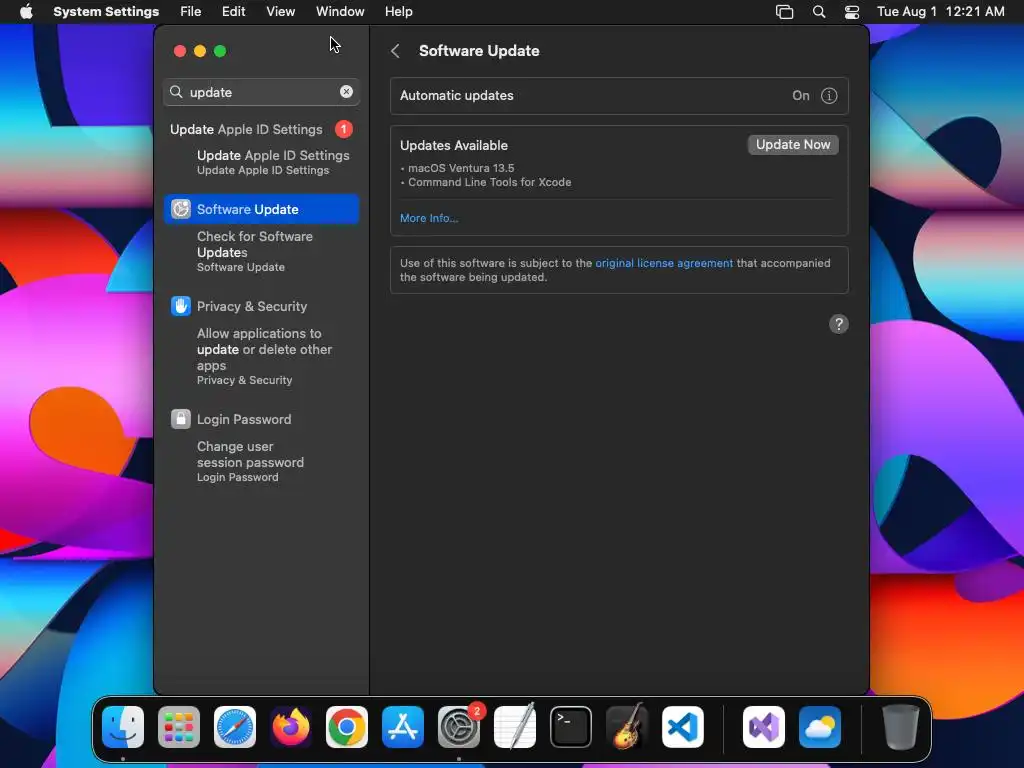The image size is (1024, 768).
Task: Open Automatic updates info button
Action: [x=829, y=96]
